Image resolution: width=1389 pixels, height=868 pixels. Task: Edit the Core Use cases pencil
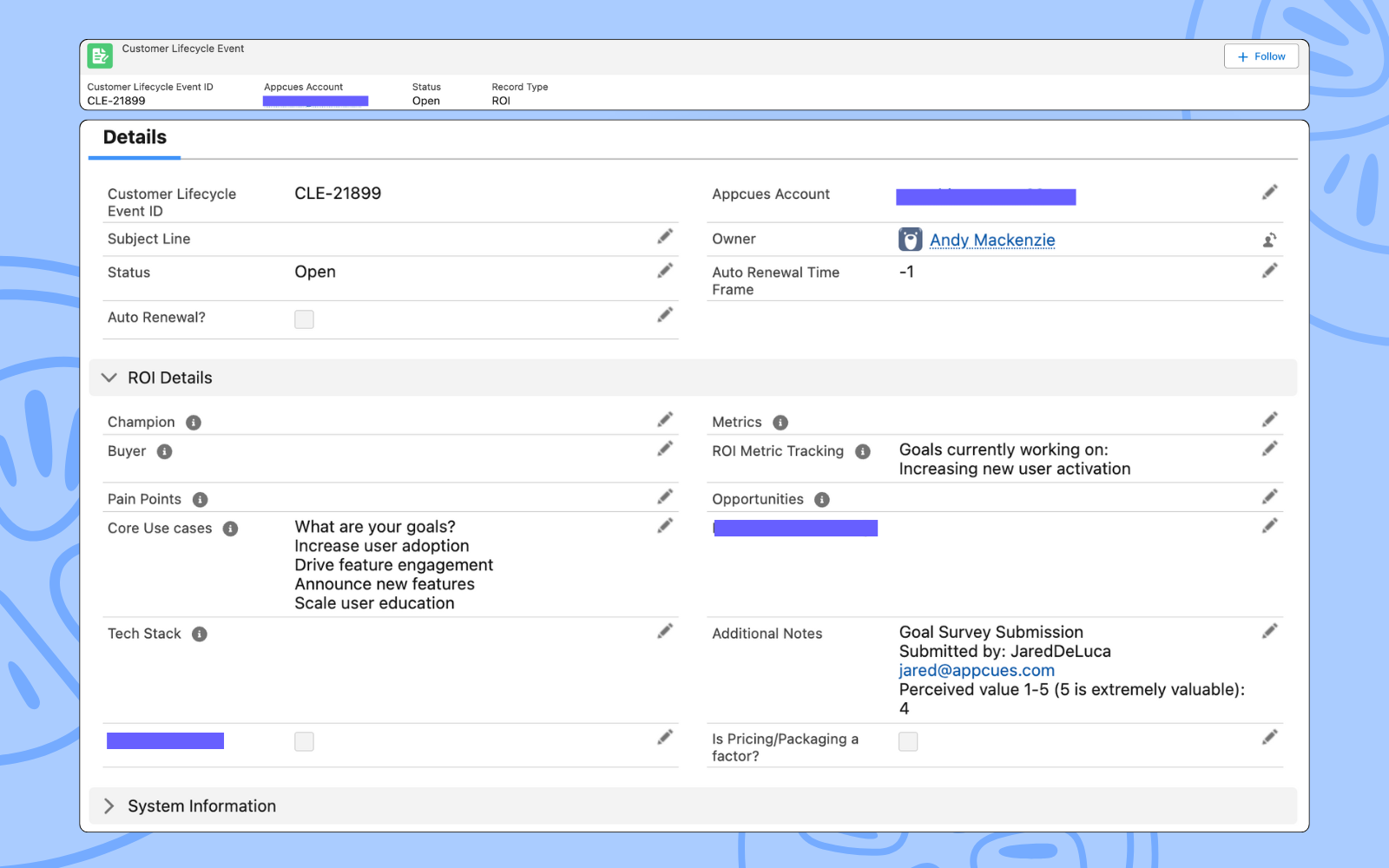click(x=665, y=525)
